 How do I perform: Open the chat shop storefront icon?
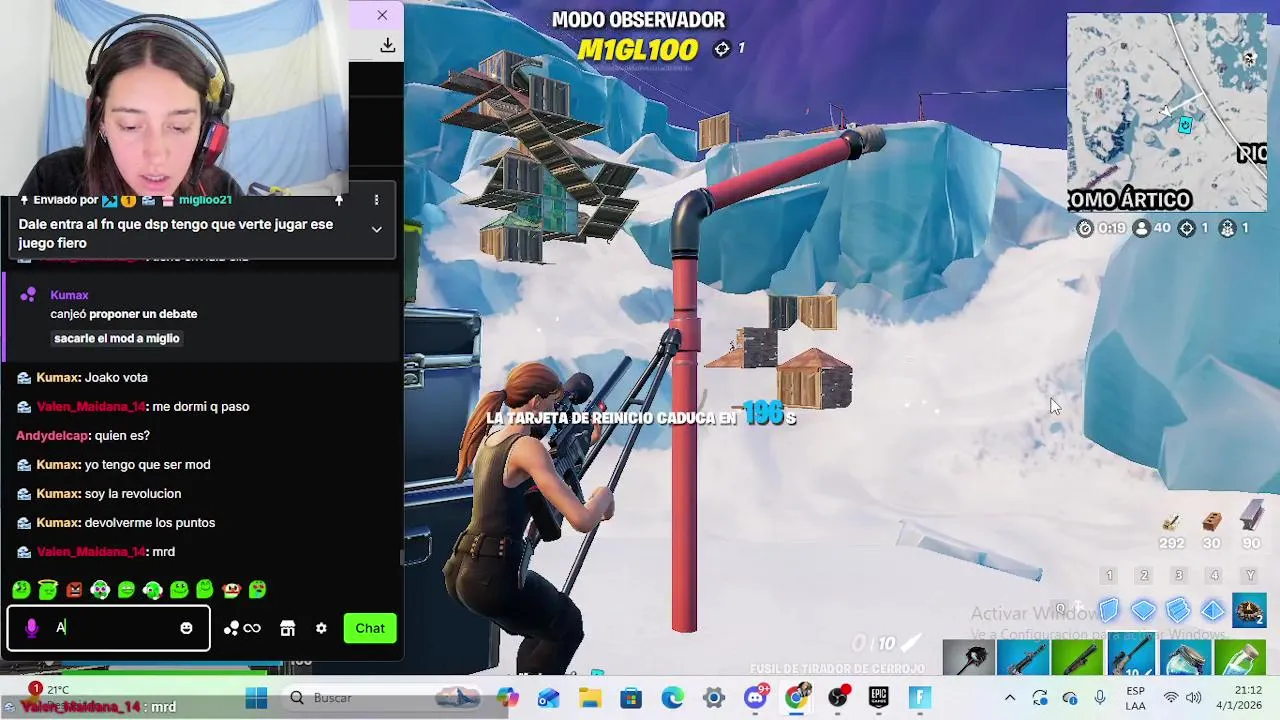(288, 628)
